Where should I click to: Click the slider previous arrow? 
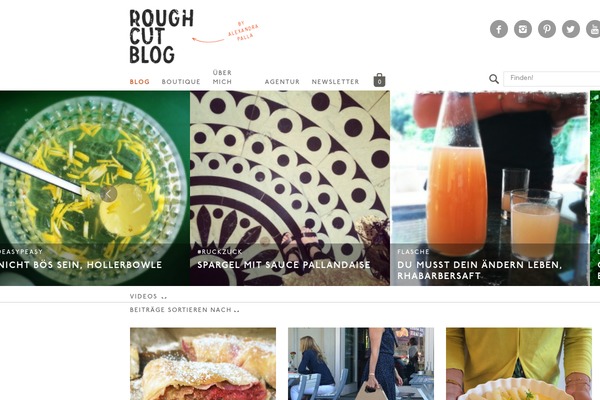pyautogui.click(x=108, y=194)
